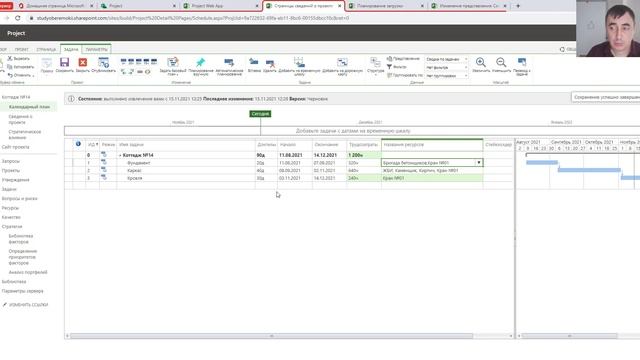Switch to the СТРАНИЦА ribbon tab

46,49
